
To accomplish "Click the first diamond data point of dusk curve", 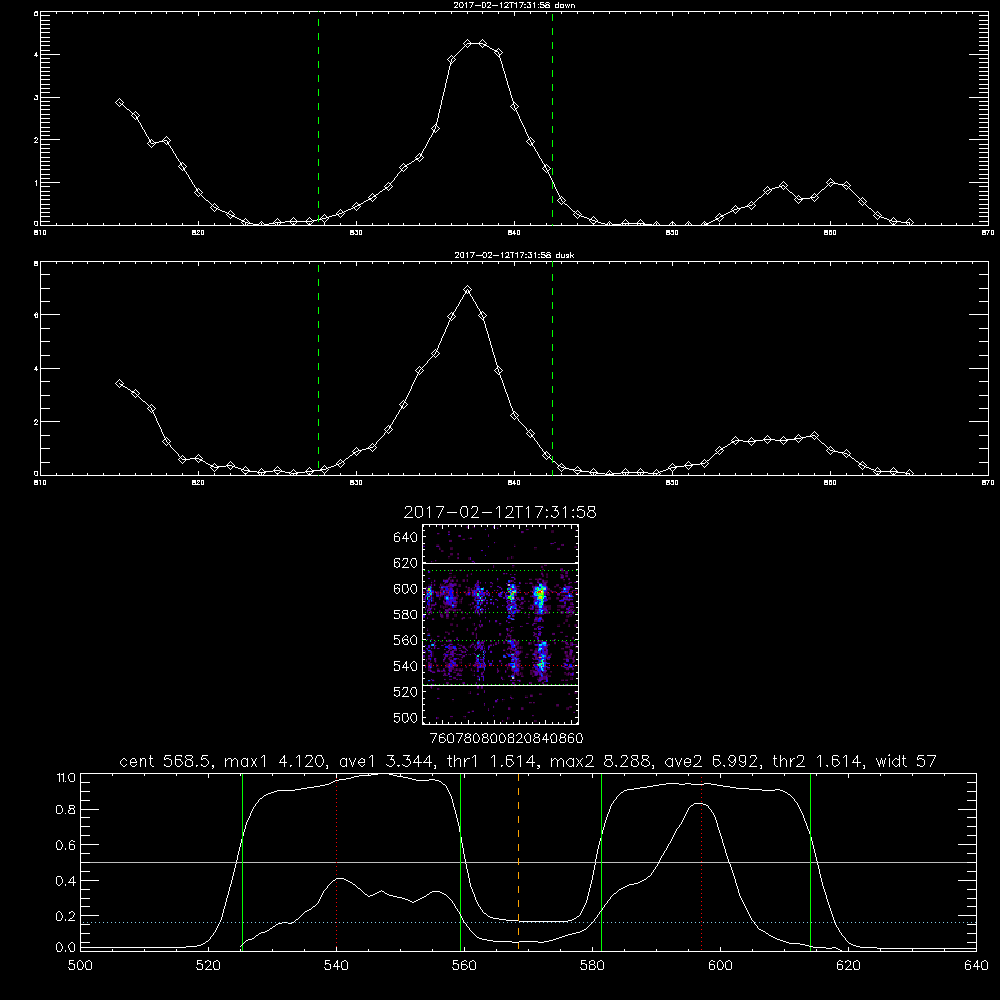I will pyautogui.click(x=119, y=383).
